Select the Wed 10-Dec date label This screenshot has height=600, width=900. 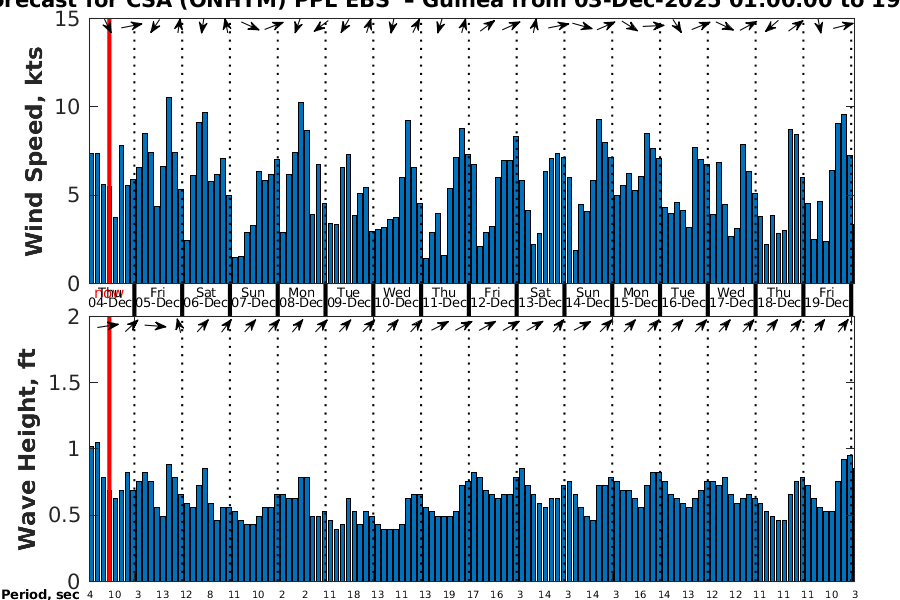click(397, 298)
